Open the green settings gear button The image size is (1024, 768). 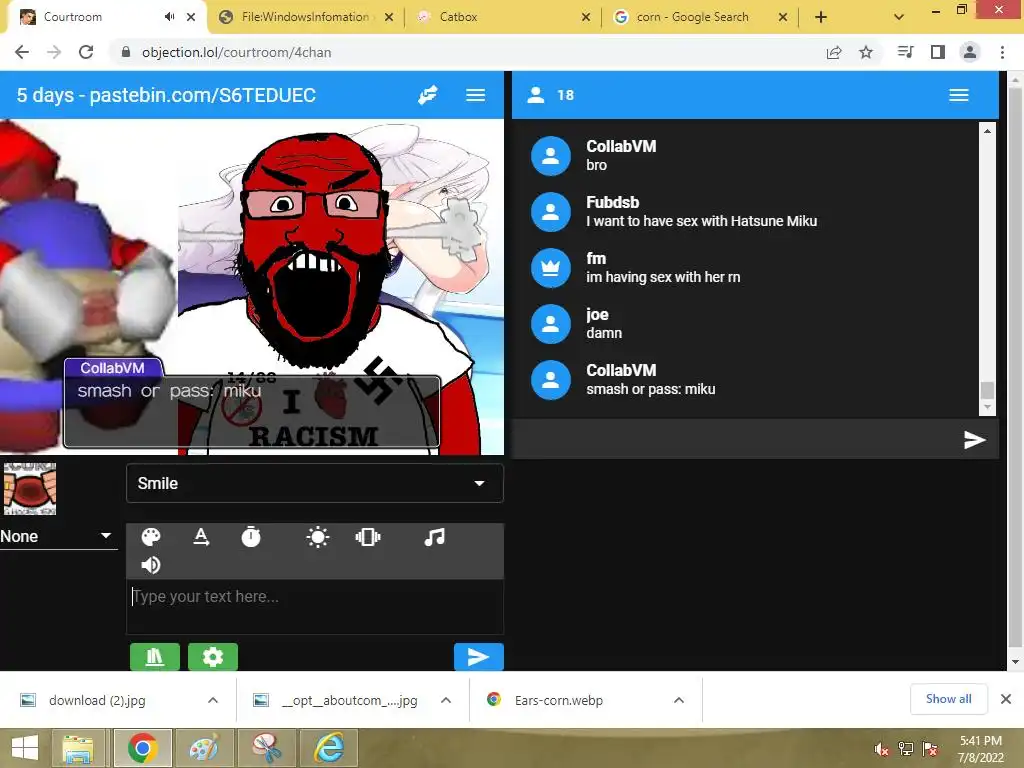tap(213, 657)
